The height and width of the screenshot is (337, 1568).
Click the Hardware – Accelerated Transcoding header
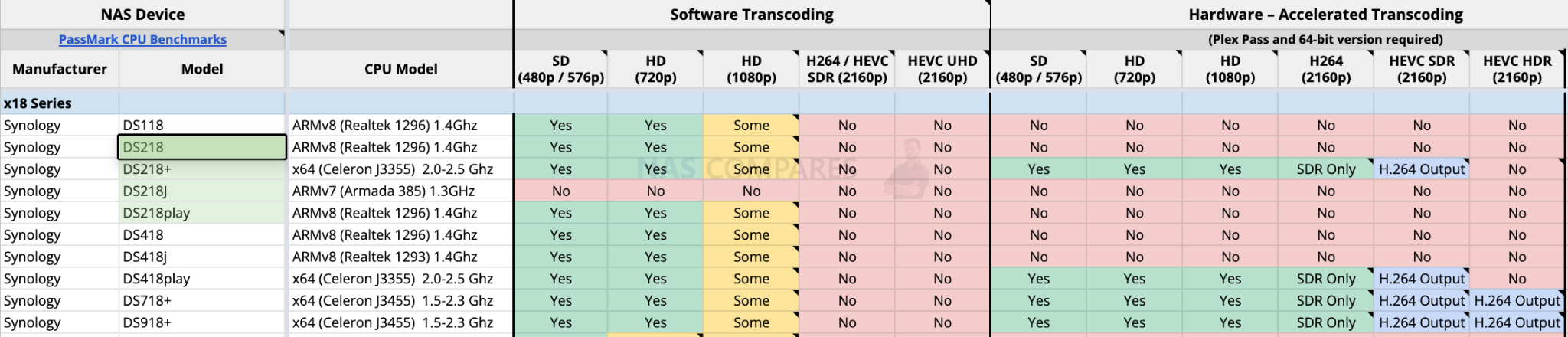(1325, 15)
